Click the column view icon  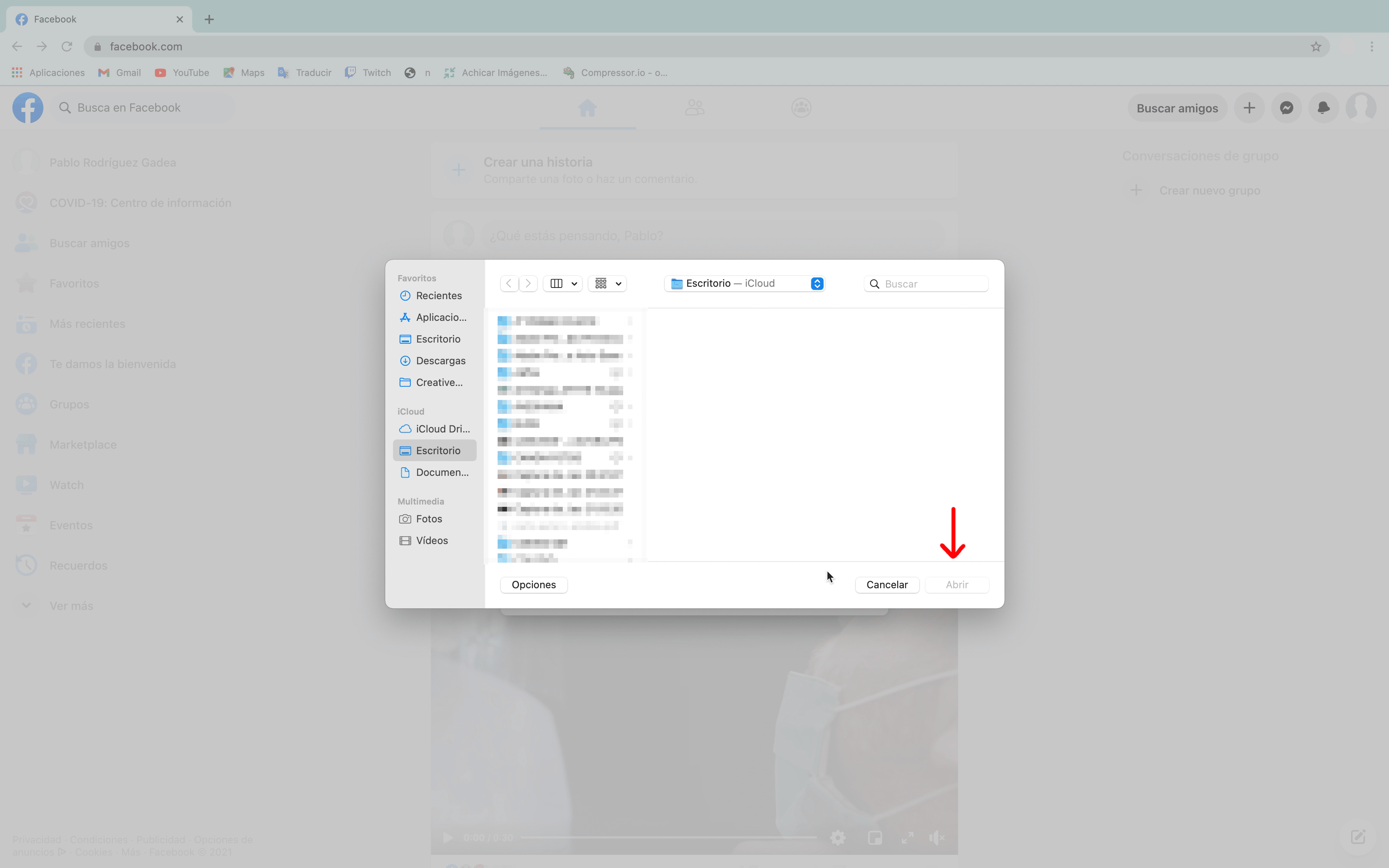pyautogui.click(x=556, y=284)
